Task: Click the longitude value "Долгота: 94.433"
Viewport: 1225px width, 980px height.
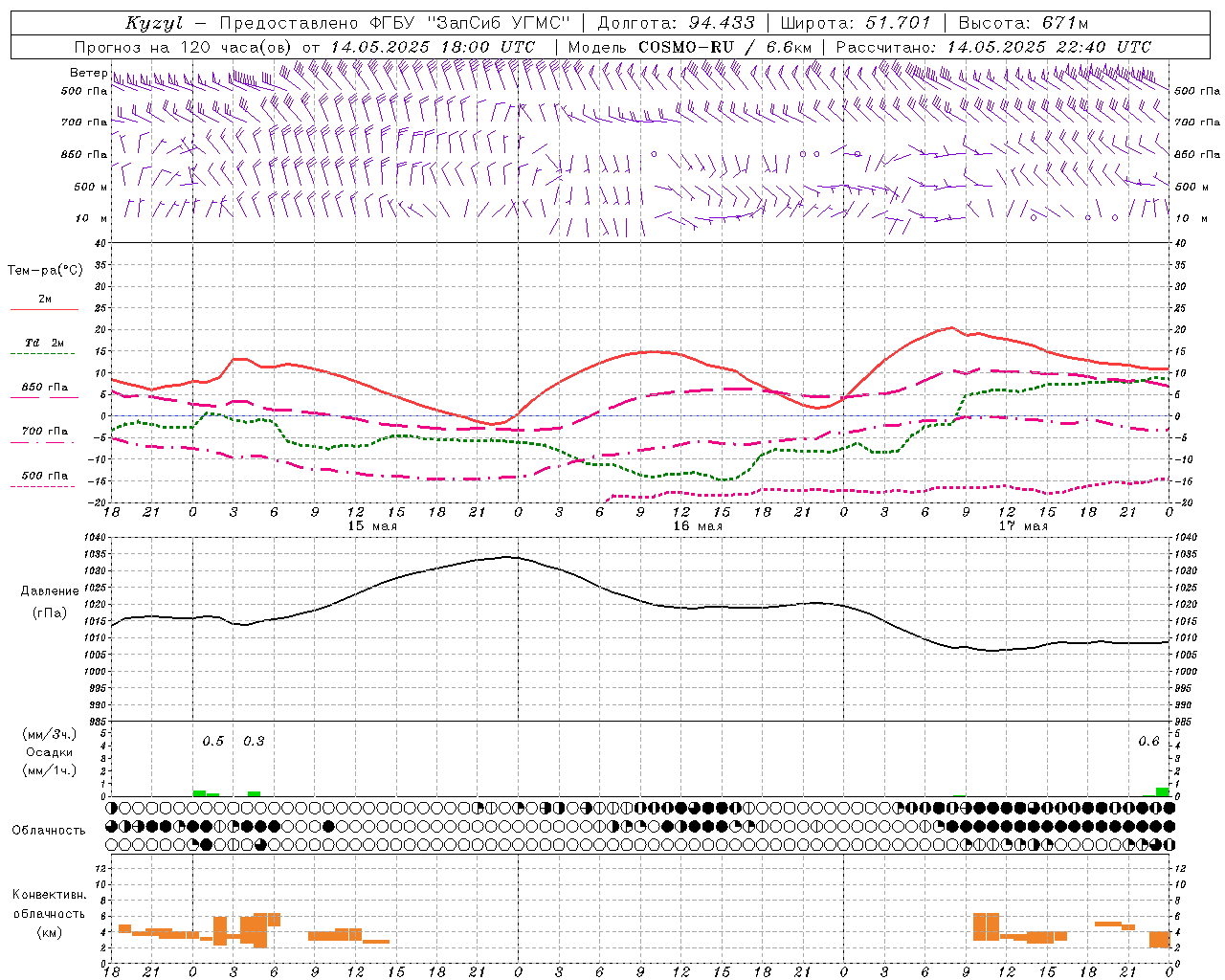Action: [x=676, y=23]
